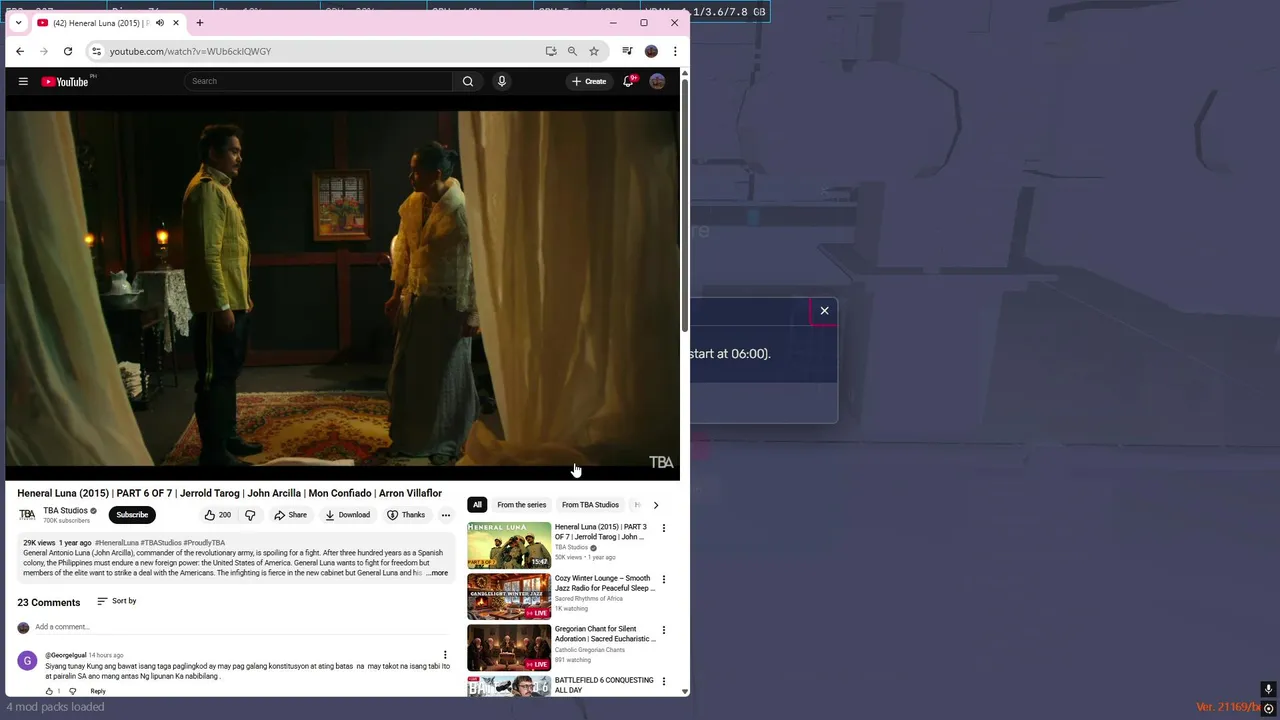The image size is (1280, 720).
Task: Click the Thanks button
Action: tap(406, 515)
